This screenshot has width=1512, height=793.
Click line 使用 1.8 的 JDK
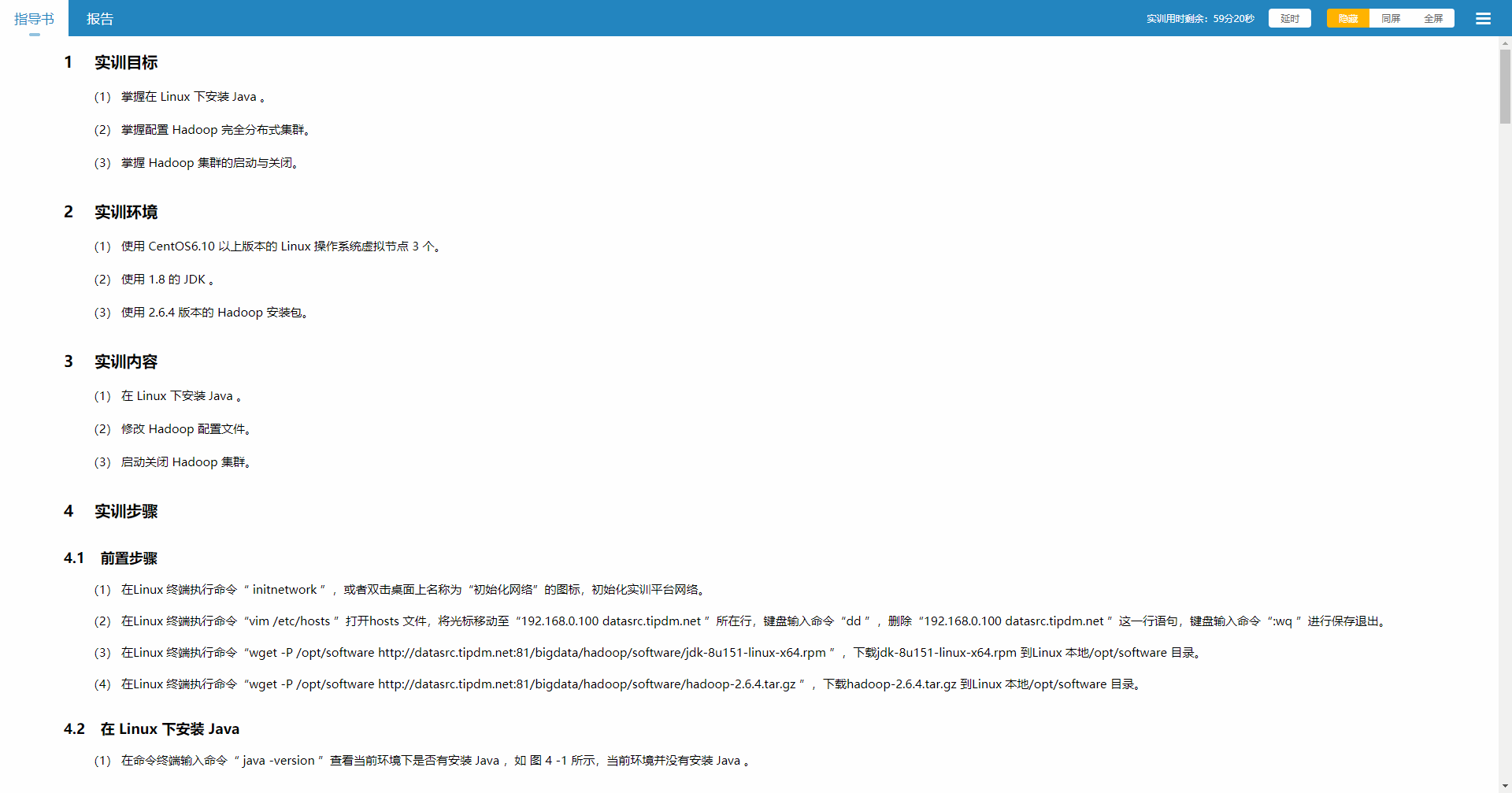155,280
